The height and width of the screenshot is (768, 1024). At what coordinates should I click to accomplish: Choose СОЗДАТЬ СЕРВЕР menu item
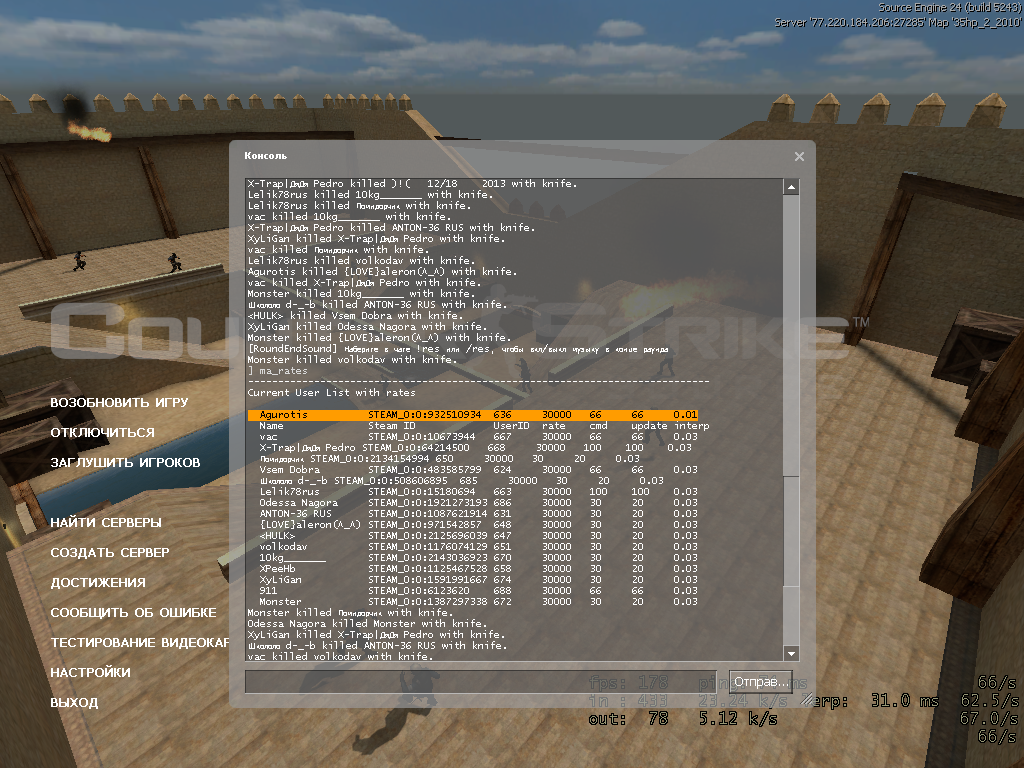(x=110, y=552)
